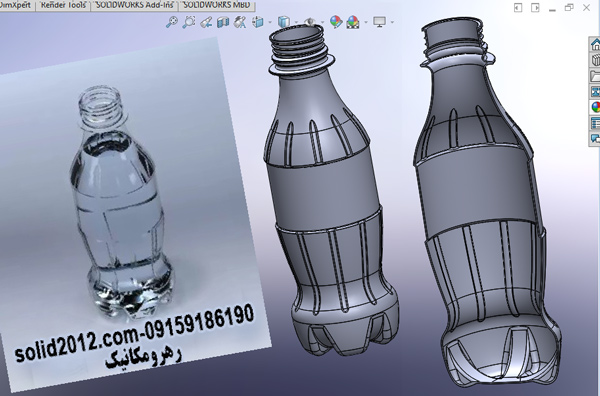Open Appearances task pane color ball icon
Image resolution: width=600 pixels, height=396 pixels.
pyautogui.click(x=595, y=107)
